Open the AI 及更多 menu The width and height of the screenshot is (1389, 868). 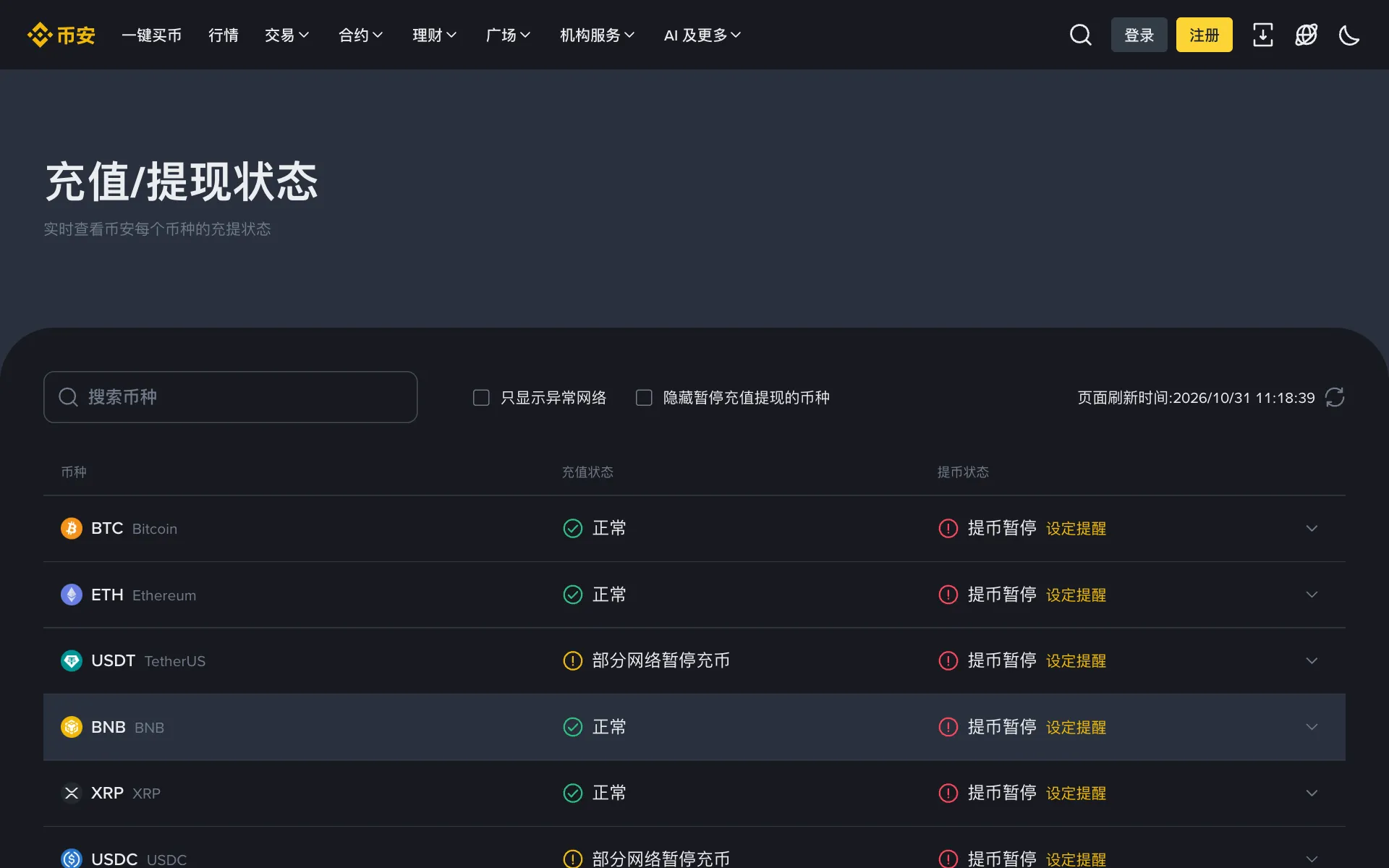pyautogui.click(x=702, y=35)
